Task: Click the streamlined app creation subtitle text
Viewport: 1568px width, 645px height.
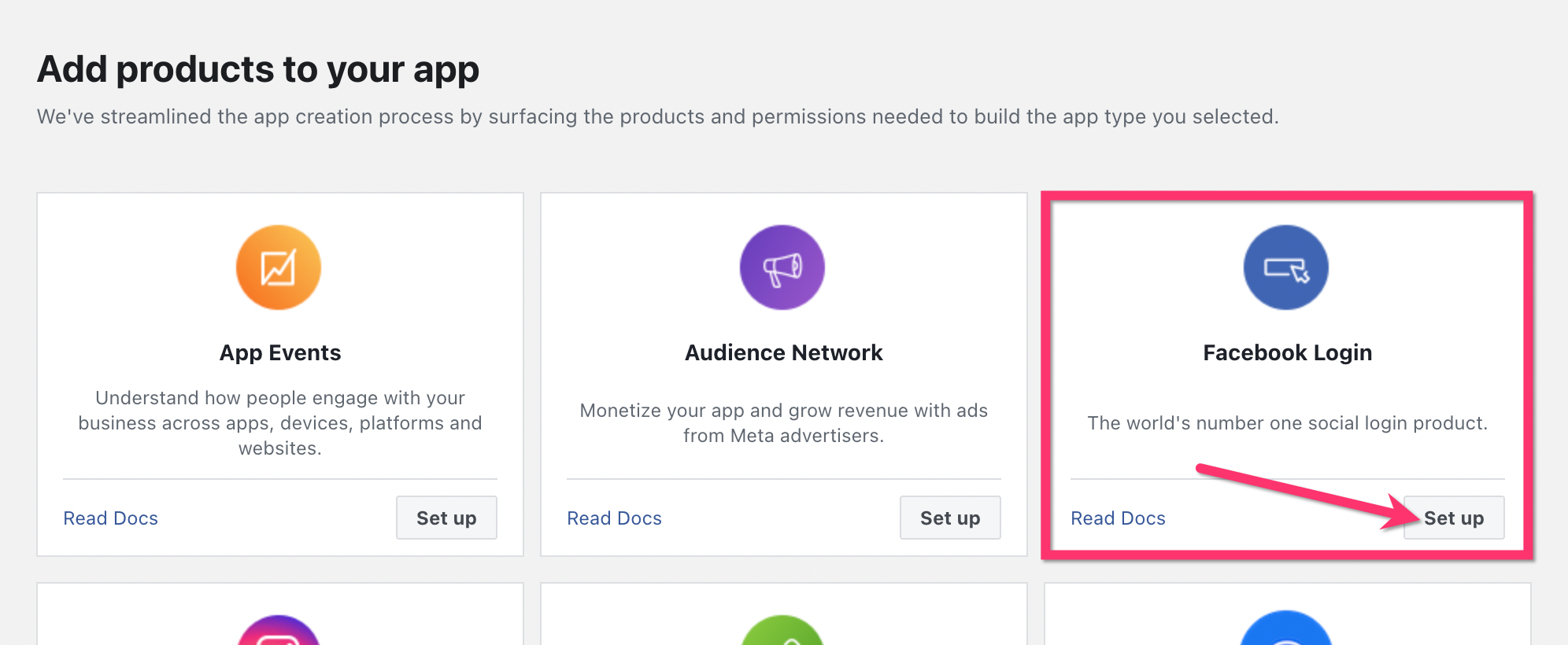Action: pos(658,116)
